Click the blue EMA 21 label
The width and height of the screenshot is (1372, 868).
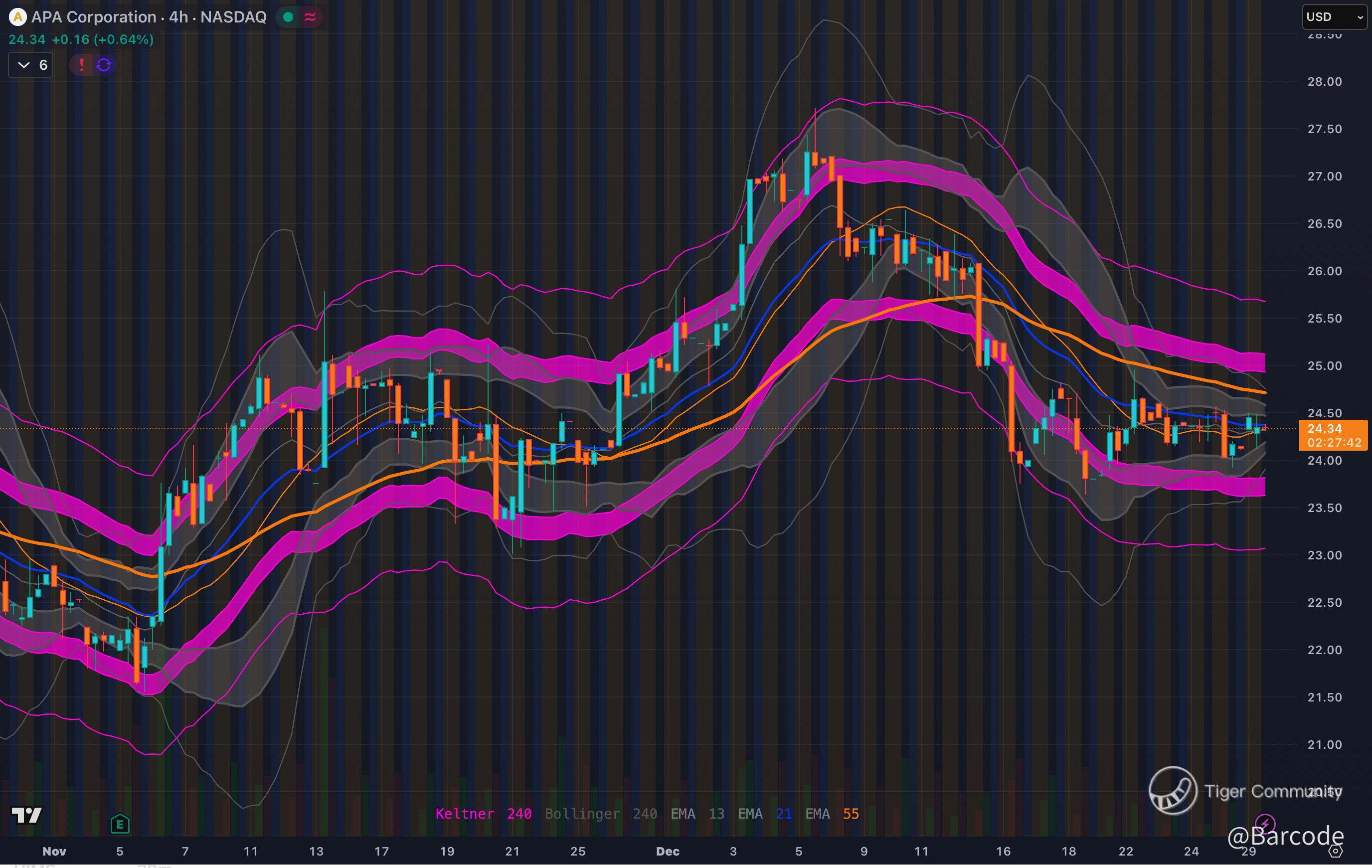765,814
